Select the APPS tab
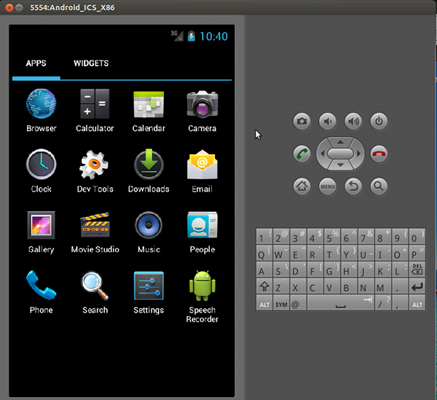 36,63
